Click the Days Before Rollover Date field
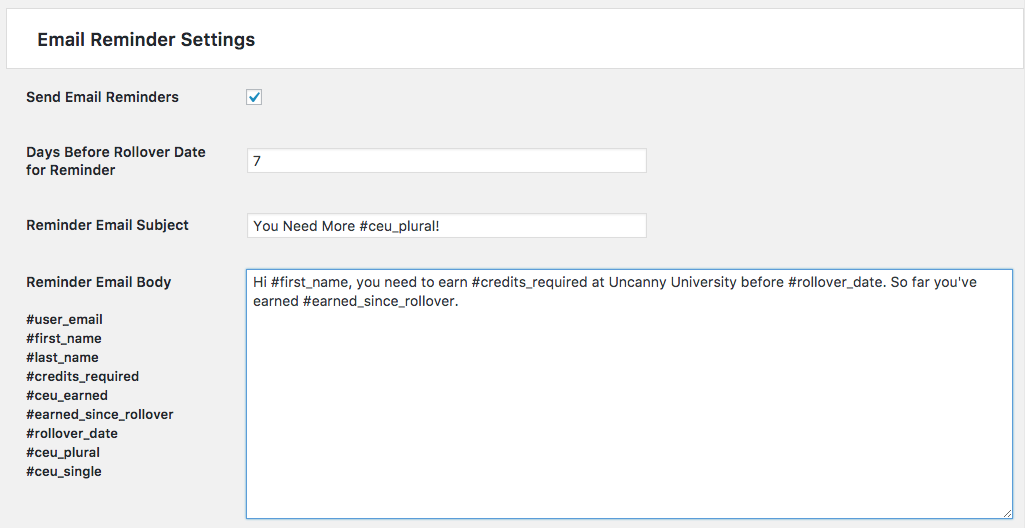The width and height of the screenshot is (1025, 528). point(446,161)
